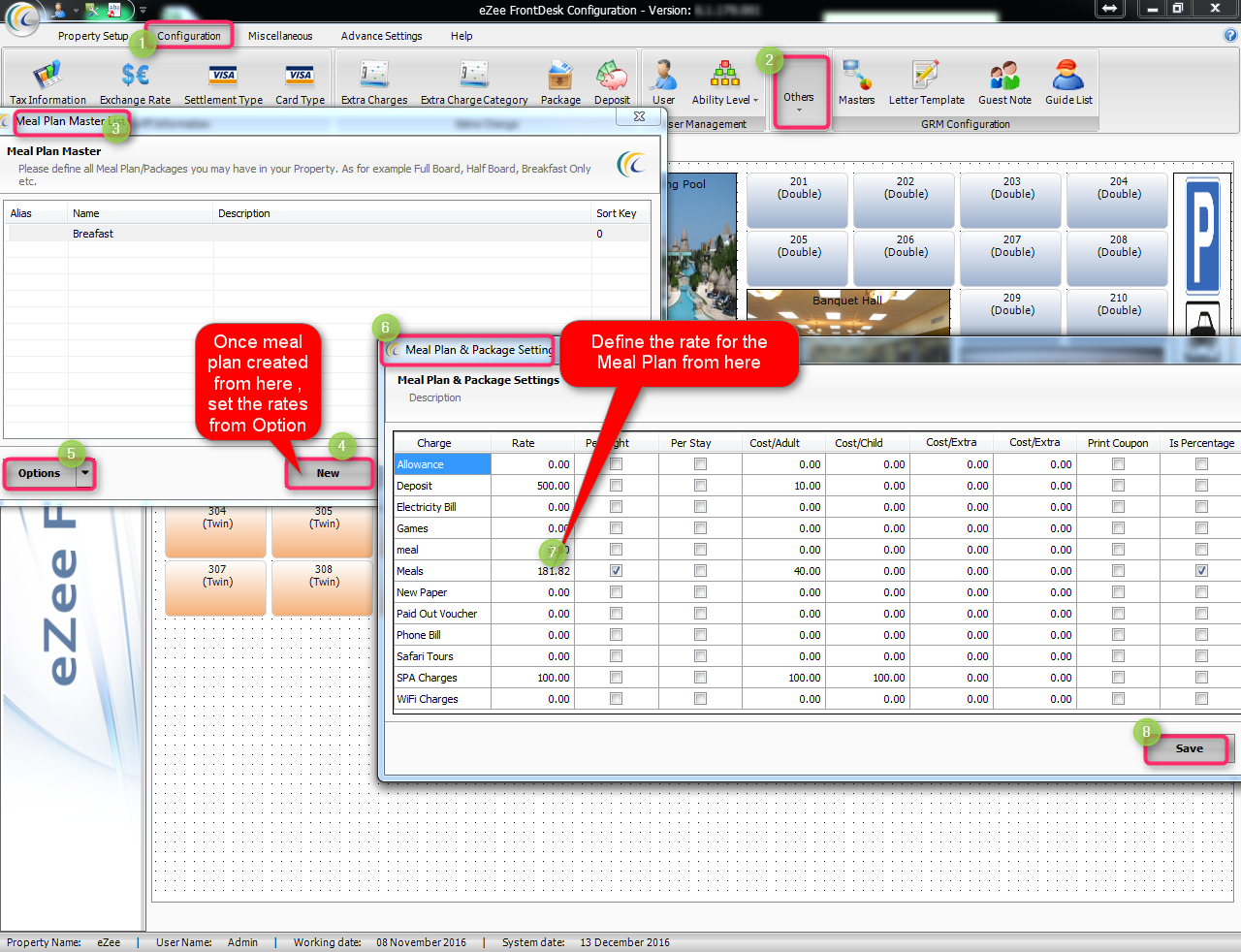Click the Banquet Hall thumbnail
Screen dimensions: 1241x952
848,312
